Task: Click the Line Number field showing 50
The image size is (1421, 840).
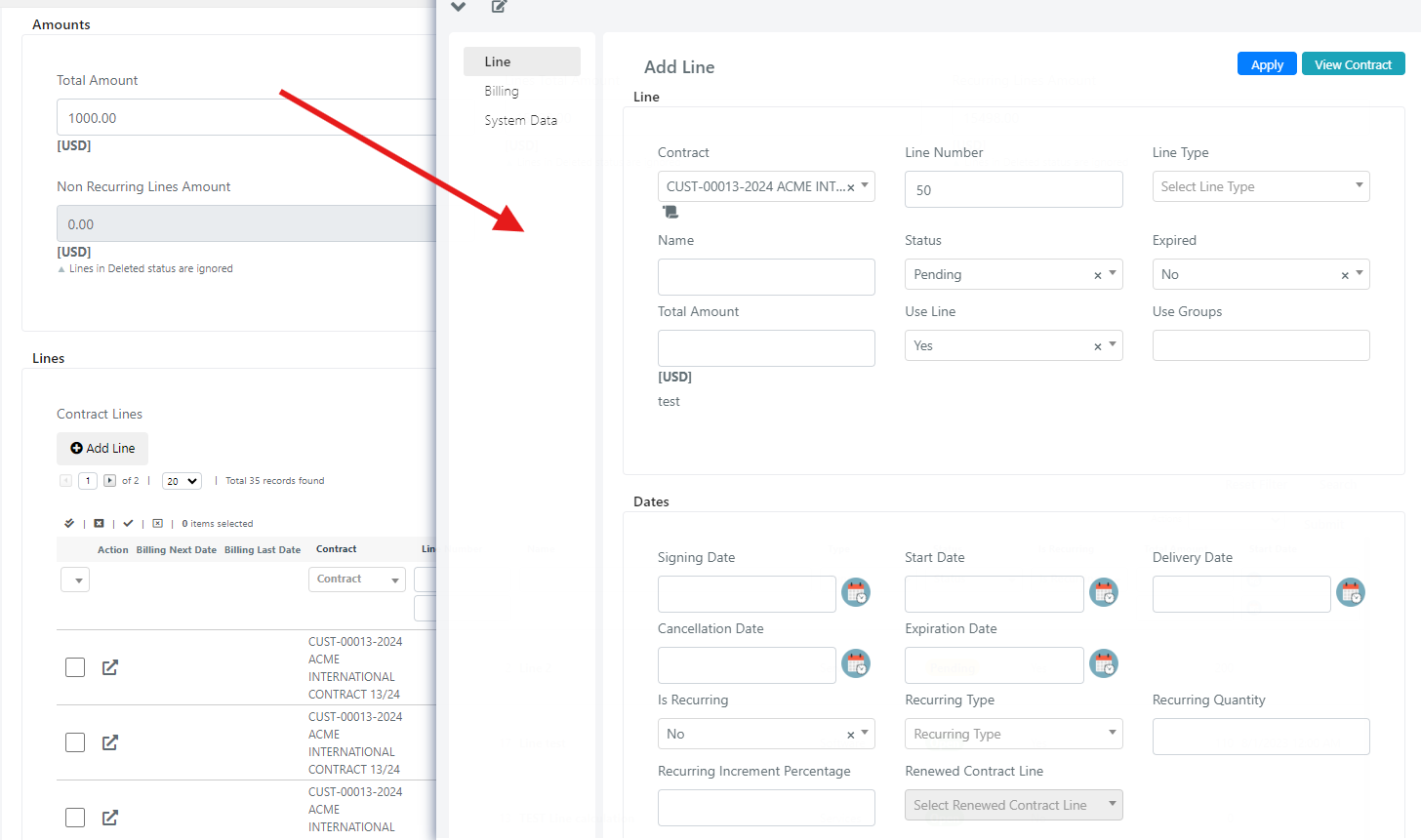Action: (1013, 189)
